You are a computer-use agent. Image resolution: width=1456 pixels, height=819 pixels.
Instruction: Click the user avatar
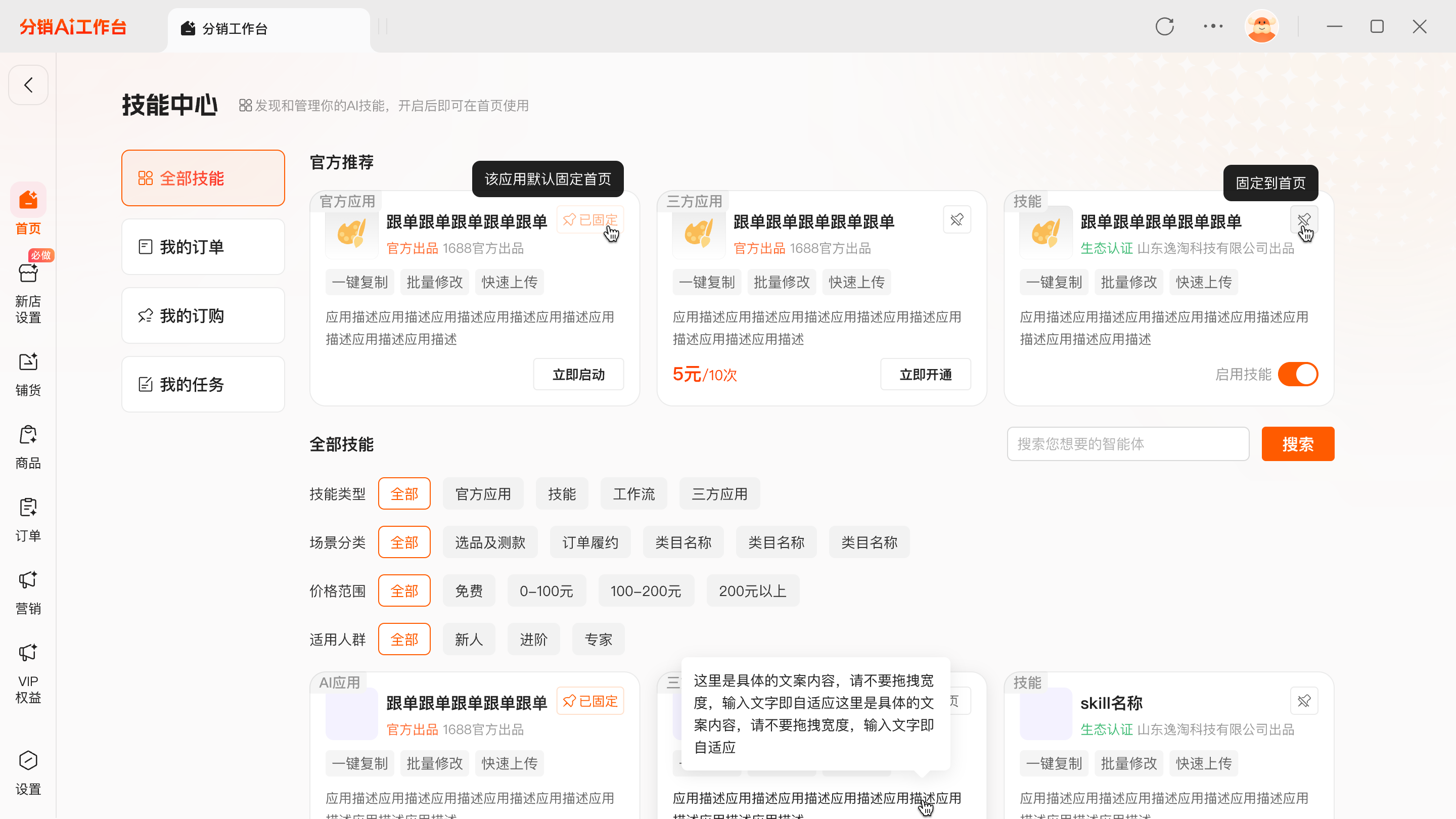click(x=1261, y=27)
